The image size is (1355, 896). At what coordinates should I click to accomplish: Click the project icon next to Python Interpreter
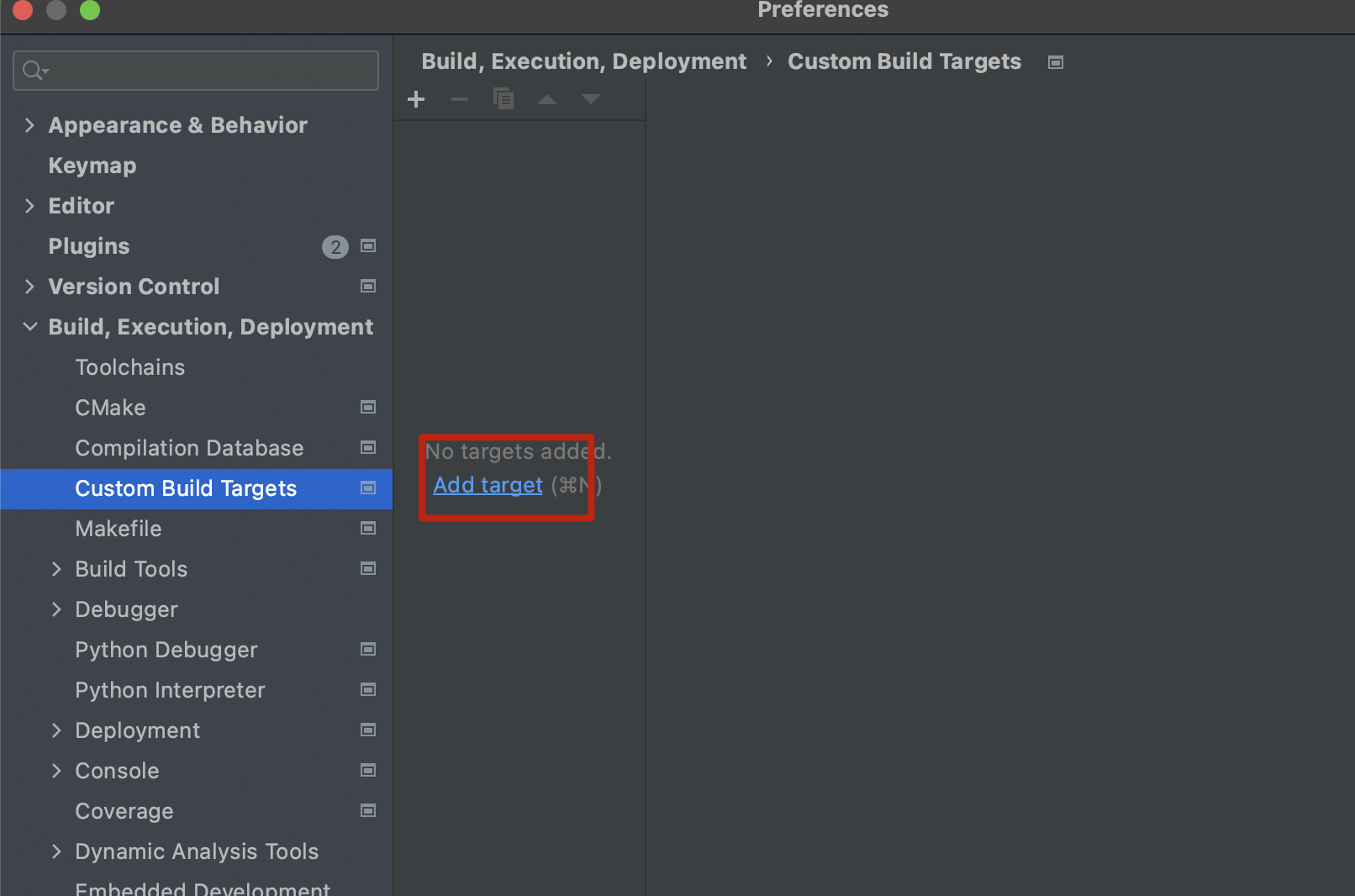[368, 690]
